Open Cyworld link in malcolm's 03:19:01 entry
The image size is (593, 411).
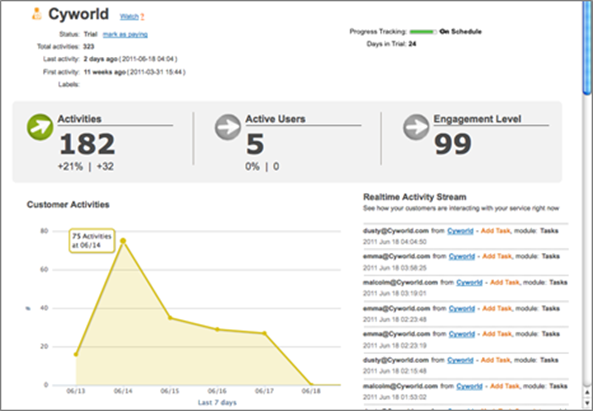(469, 282)
